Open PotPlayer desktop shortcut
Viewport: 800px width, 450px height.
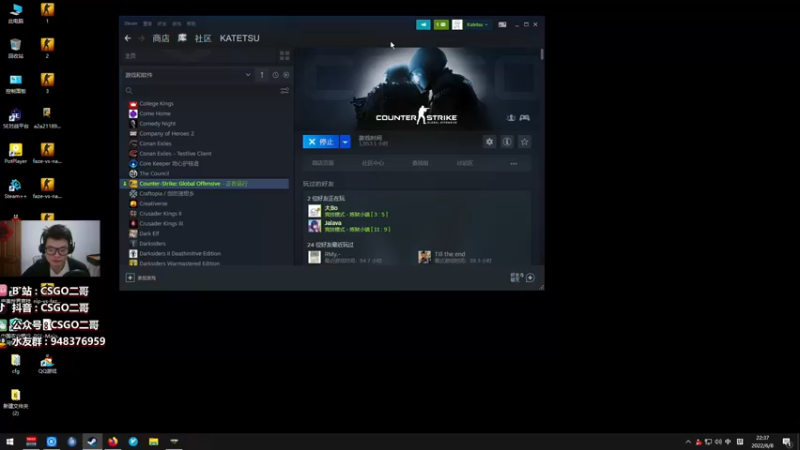15,153
